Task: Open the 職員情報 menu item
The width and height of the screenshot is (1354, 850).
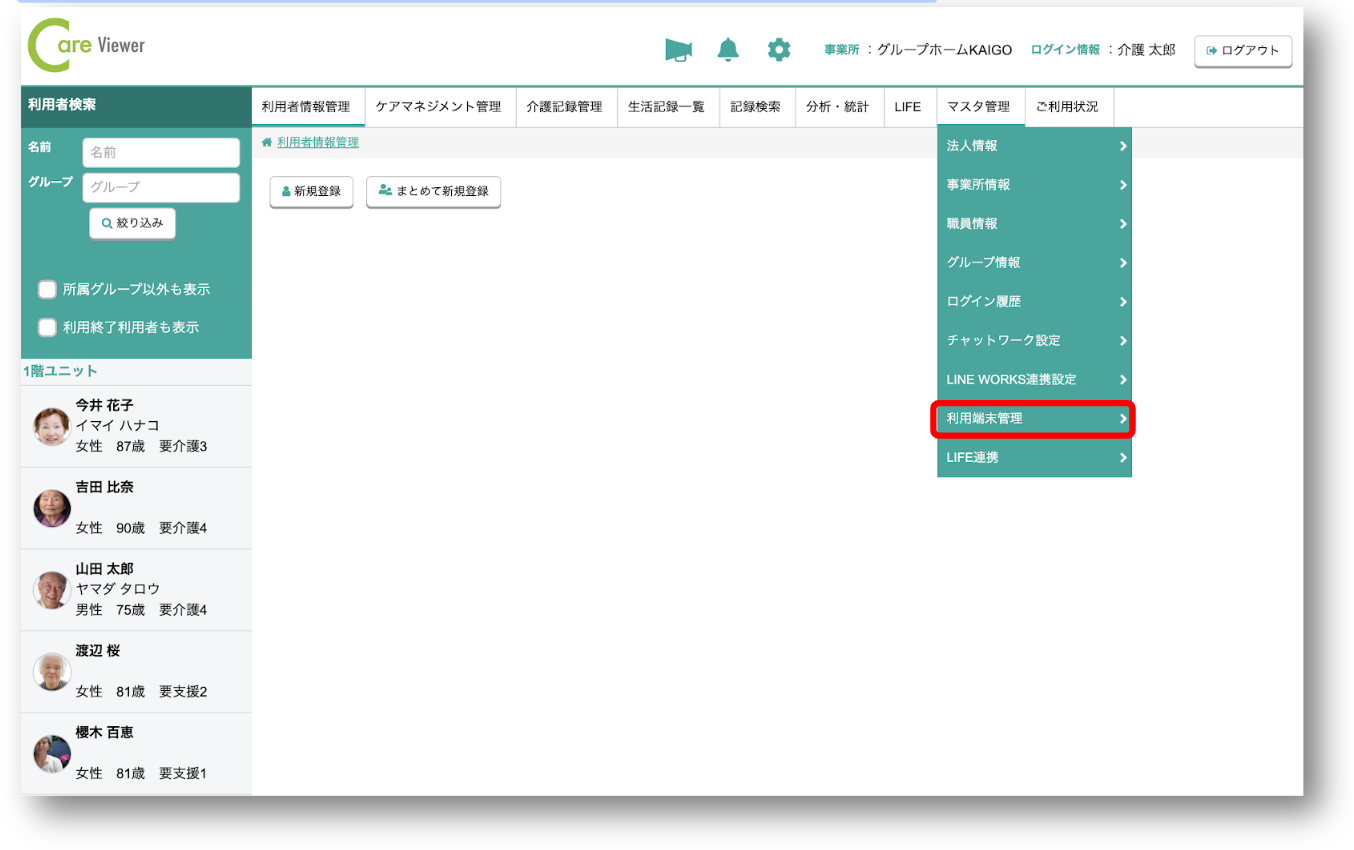Action: (x=1033, y=224)
